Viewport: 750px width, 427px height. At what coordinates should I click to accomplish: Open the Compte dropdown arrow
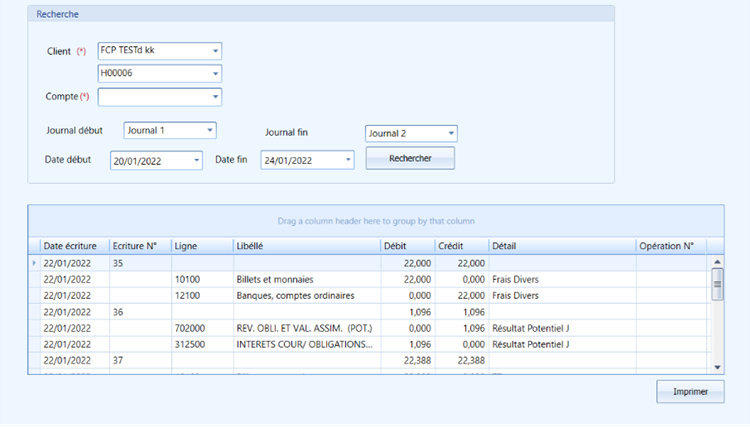(x=215, y=97)
